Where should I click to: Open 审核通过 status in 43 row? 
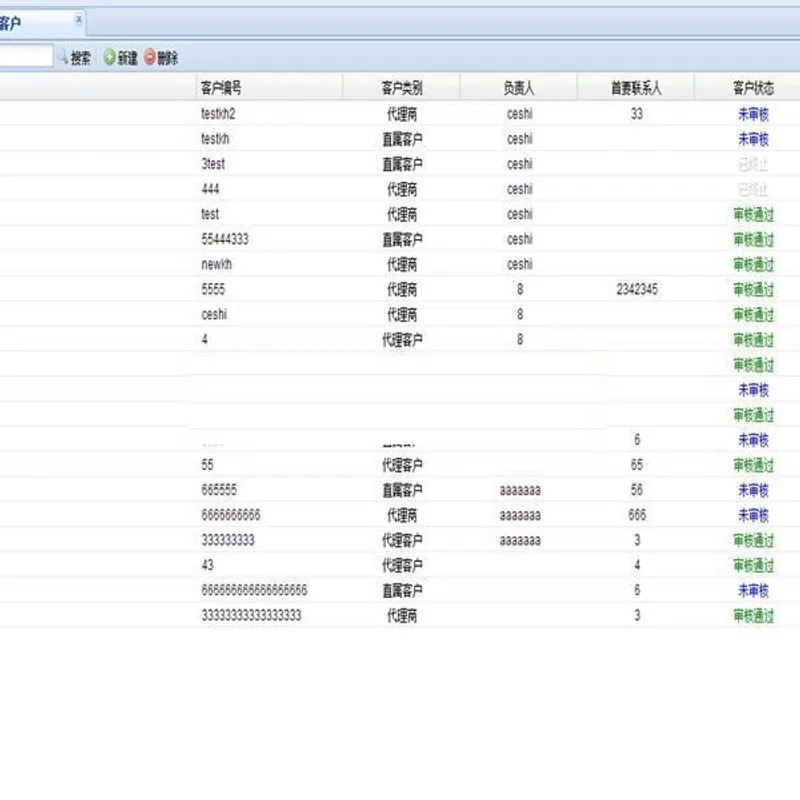(754, 565)
